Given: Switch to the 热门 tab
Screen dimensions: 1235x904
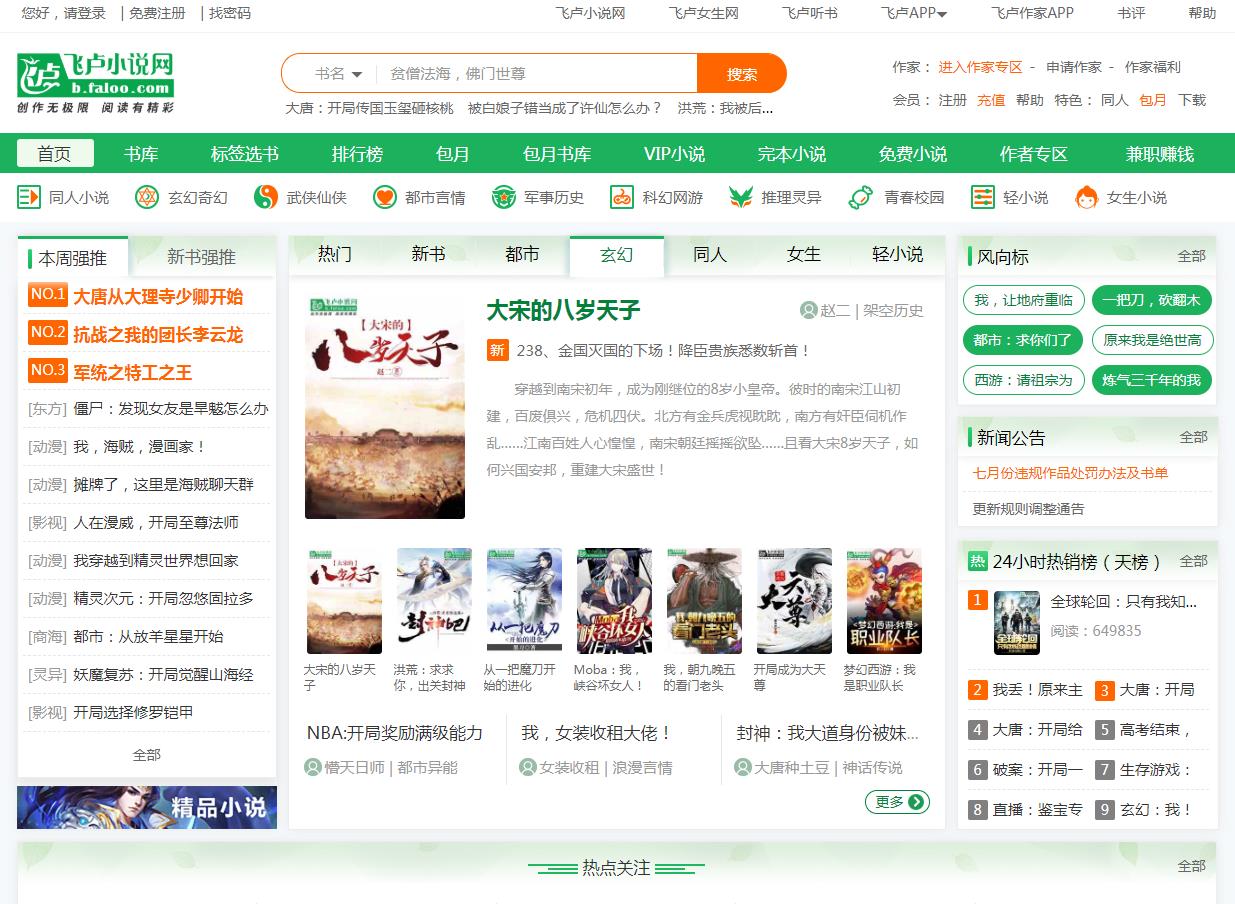Looking at the screenshot, I should coord(335,254).
